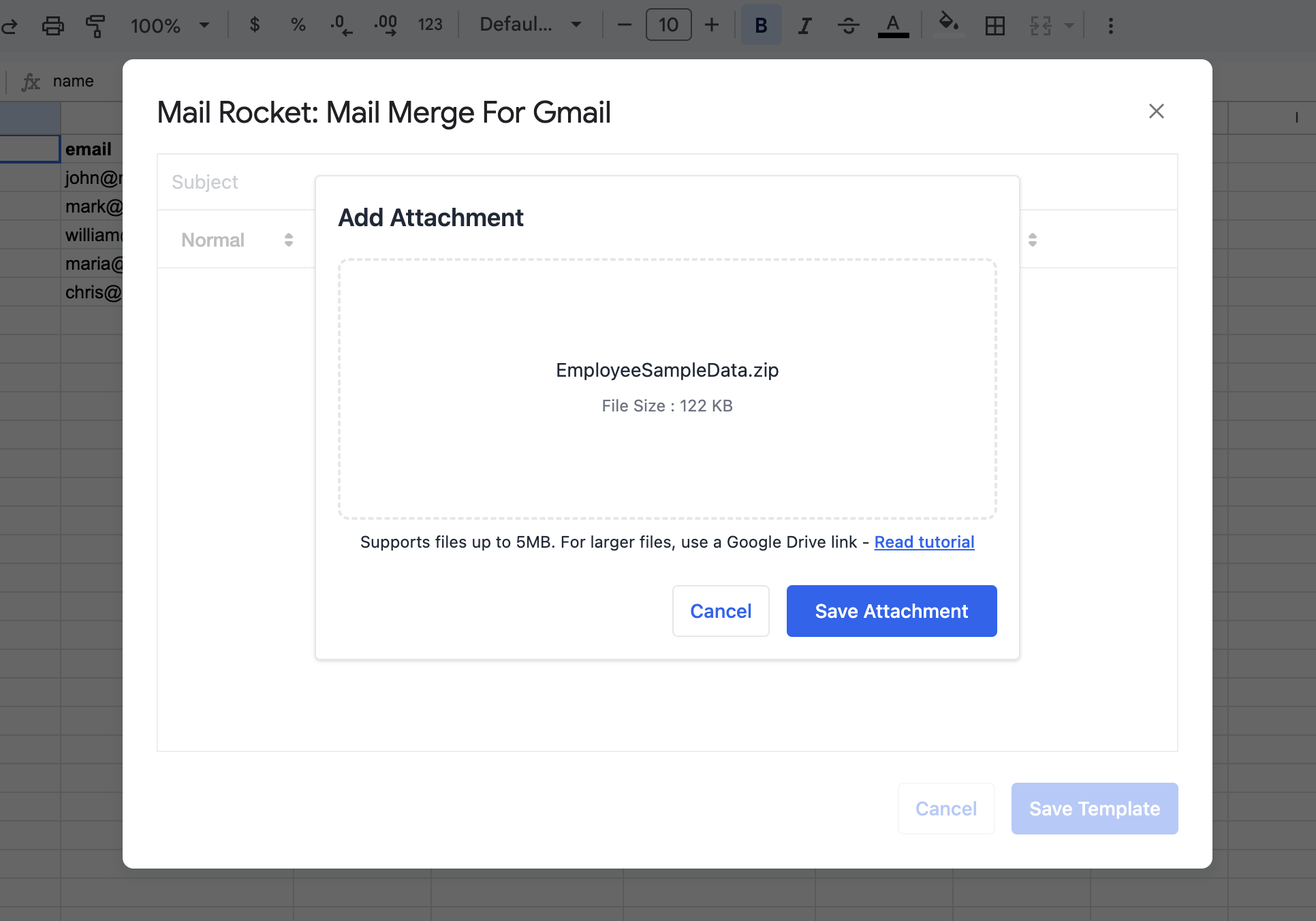
Task: Open the 123 more formats menu
Action: [430, 25]
